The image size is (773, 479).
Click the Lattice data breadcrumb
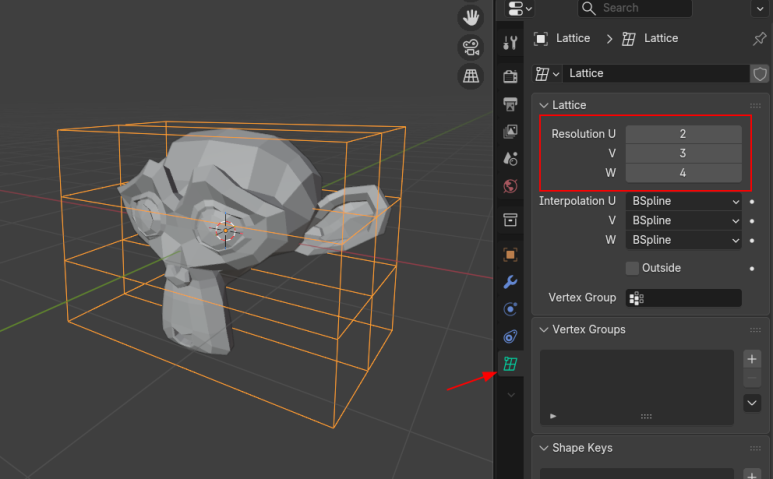650,38
